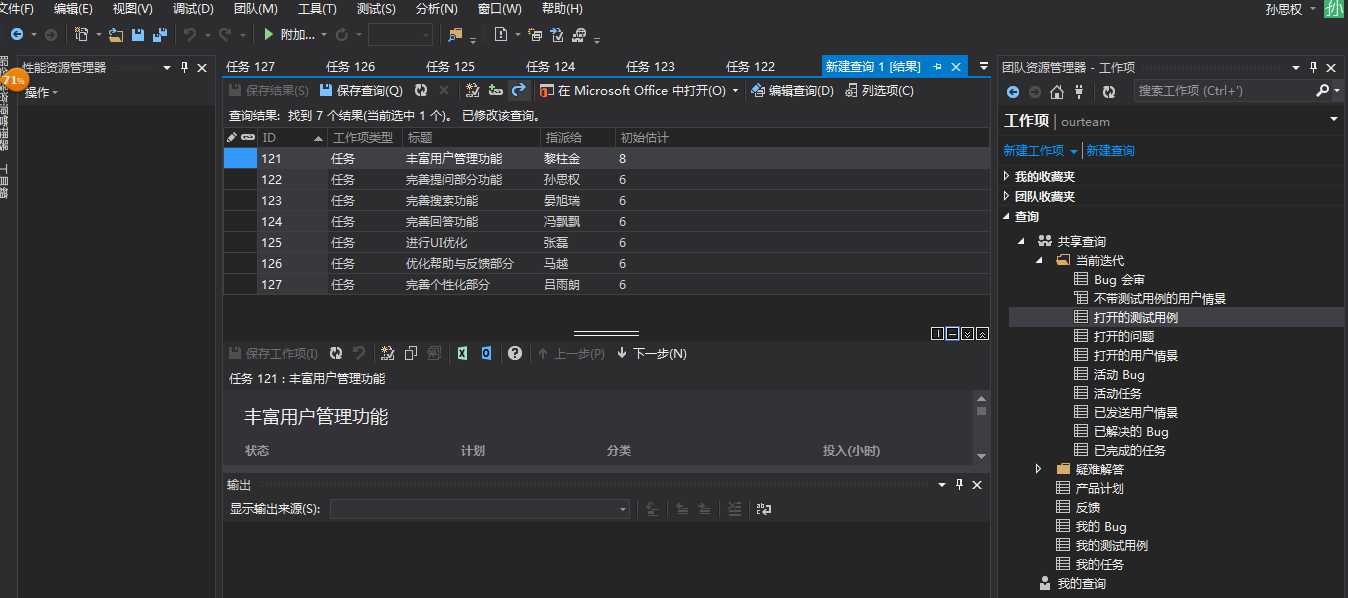
Task: Collapse Shared Queries (共享查询) node
Action: pyautogui.click(x=1022, y=241)
